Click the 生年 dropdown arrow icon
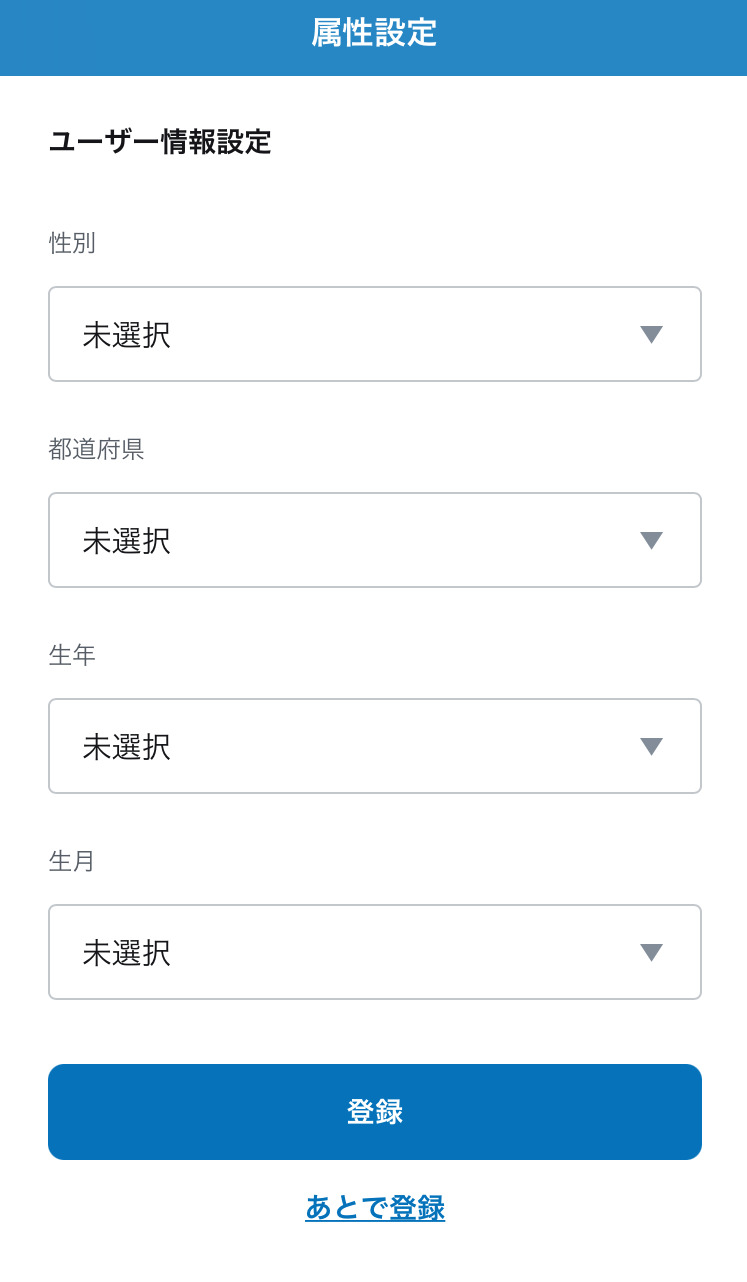This screenshot has width=747, height=1282. (x=651, y=747)
